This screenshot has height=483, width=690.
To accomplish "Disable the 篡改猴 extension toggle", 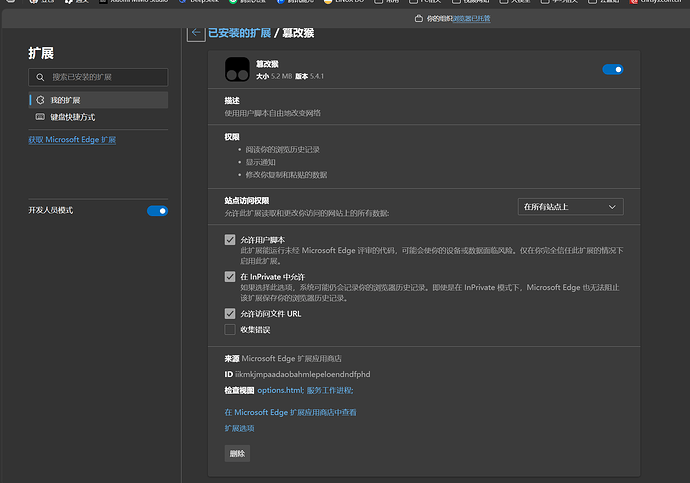I will click(613, 70).
